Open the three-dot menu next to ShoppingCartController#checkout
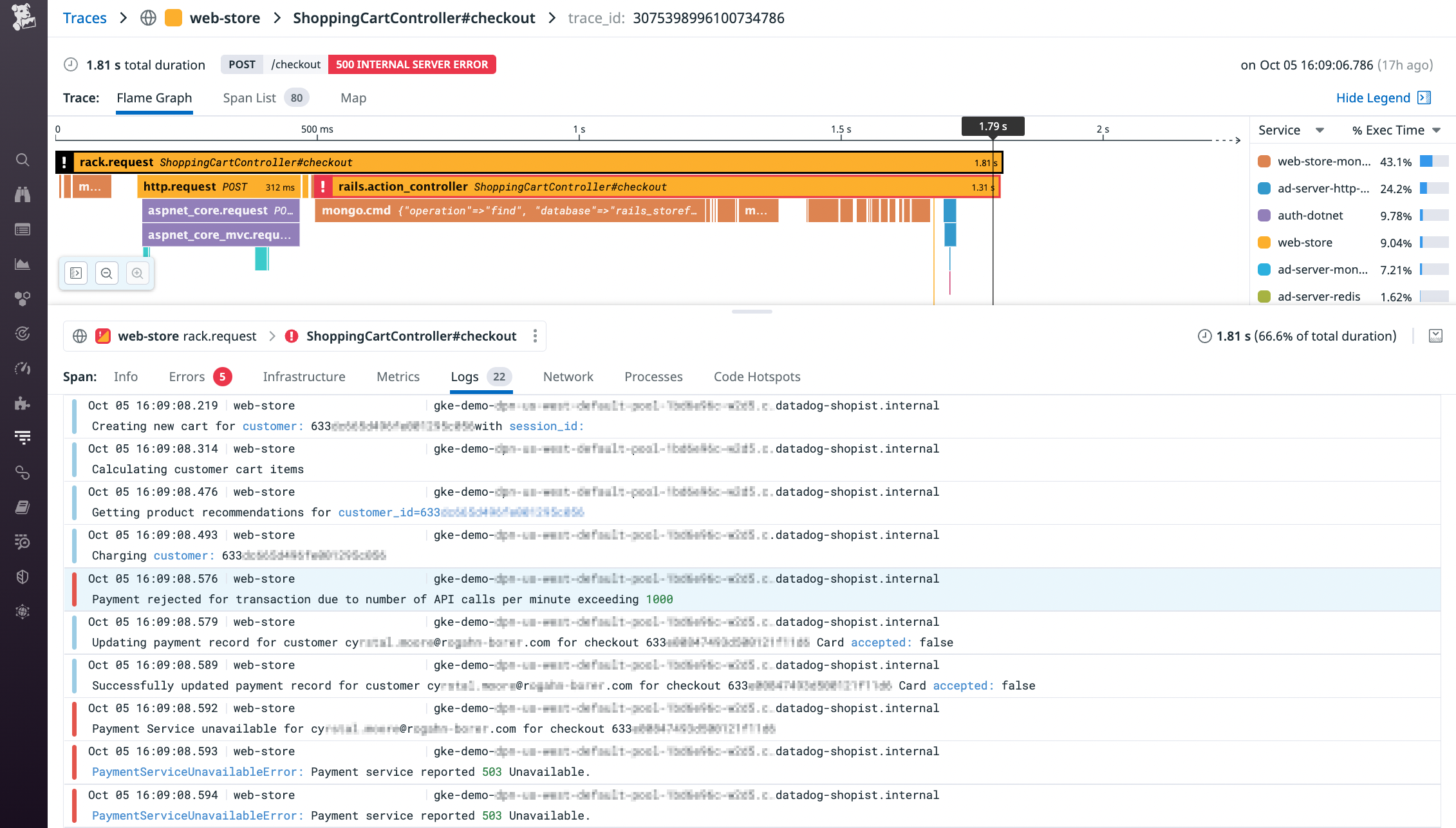This screenshot has height=828, width=1456. (x=535, y=335)
